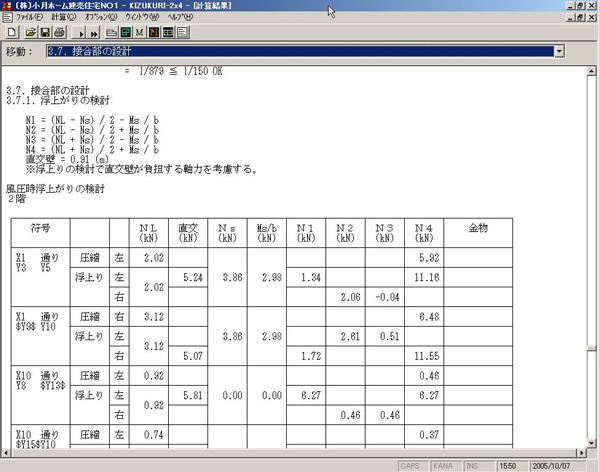Click the New file toolbar icon

click(x=11, y=32)
